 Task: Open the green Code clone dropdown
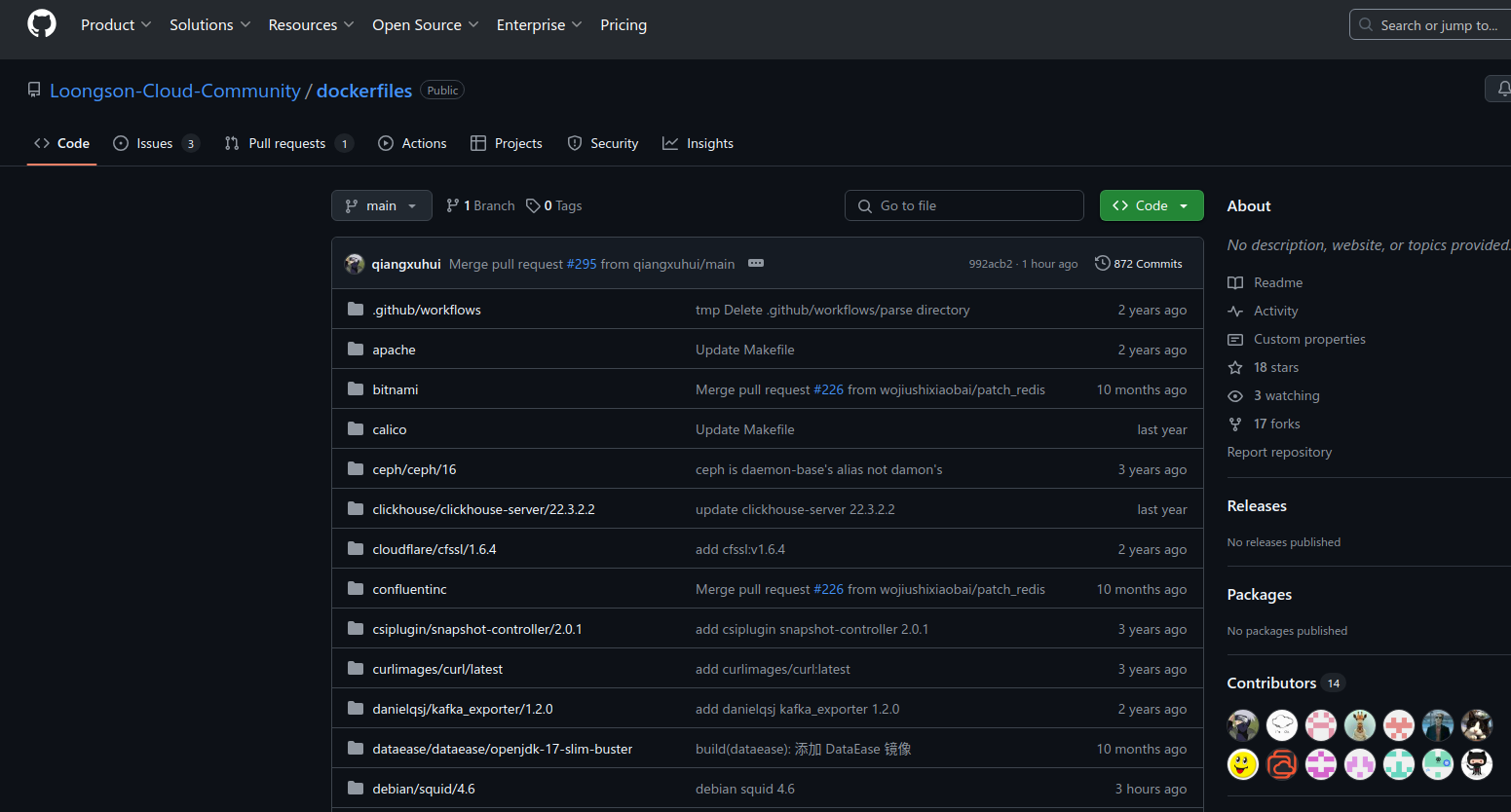(x=1152, y=205)
